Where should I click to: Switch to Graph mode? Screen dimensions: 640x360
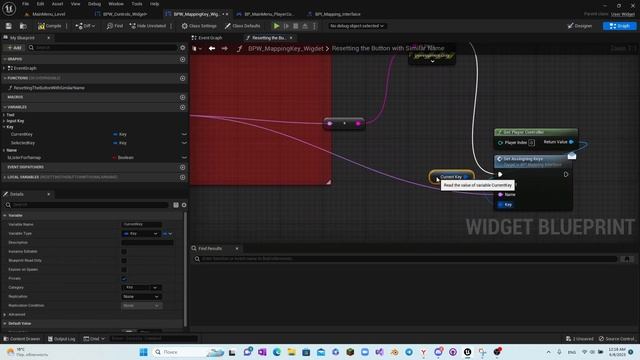[x=619, y=26]
